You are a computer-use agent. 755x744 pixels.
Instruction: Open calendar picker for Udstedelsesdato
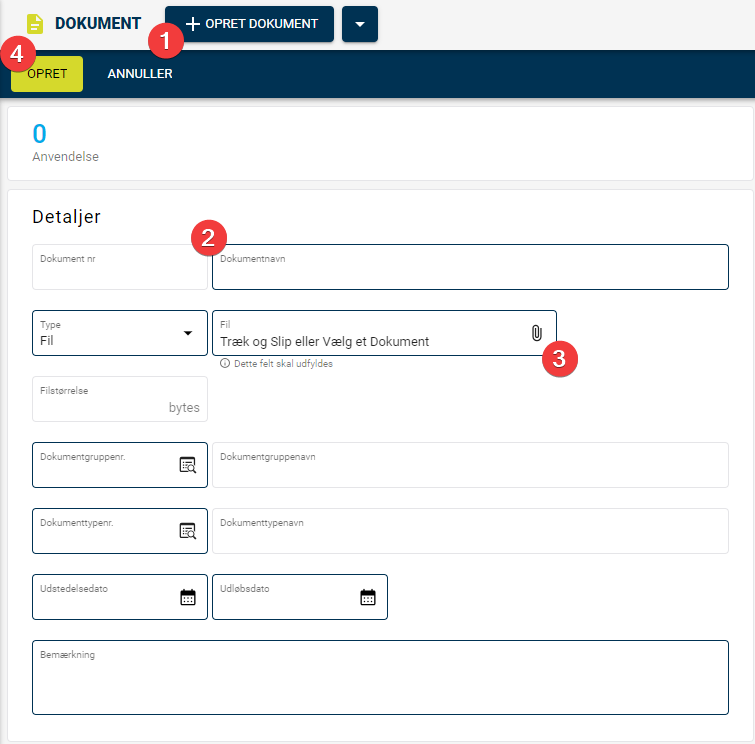(188, 597)
